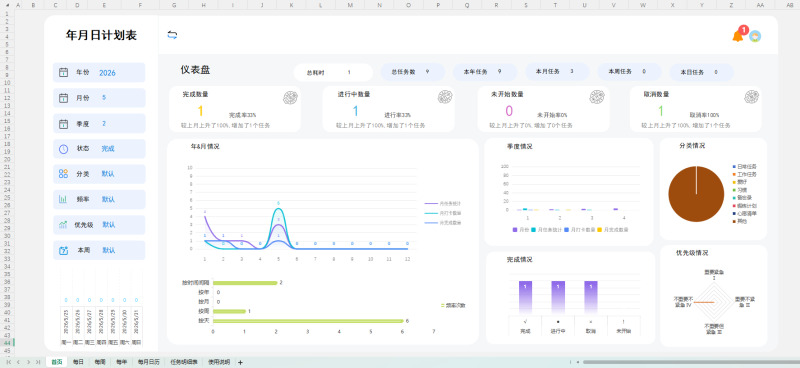
Task: Click the calendar icon beside 月份
Action: click(63, 97)
